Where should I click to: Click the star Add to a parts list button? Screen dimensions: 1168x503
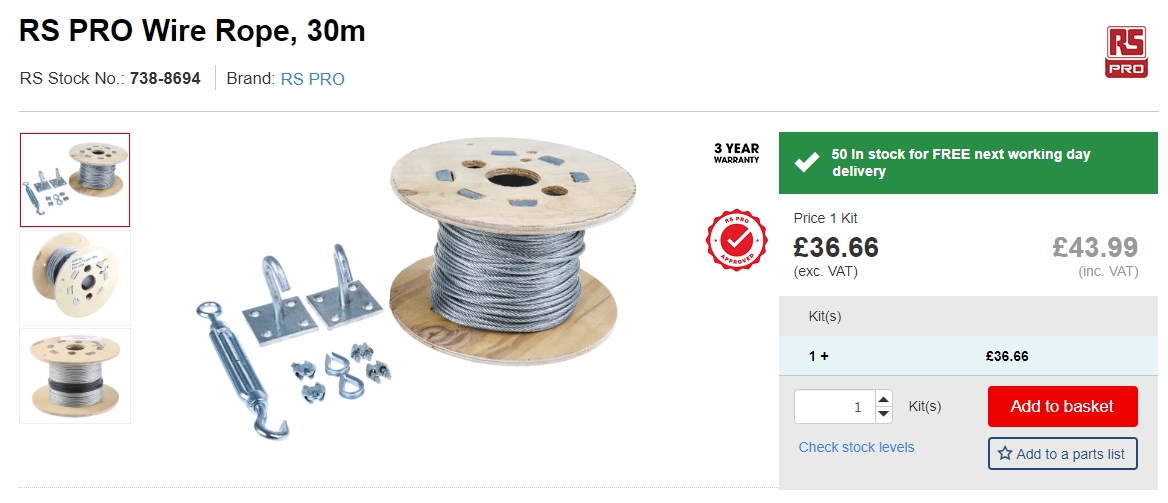(x=1062, y=454)
